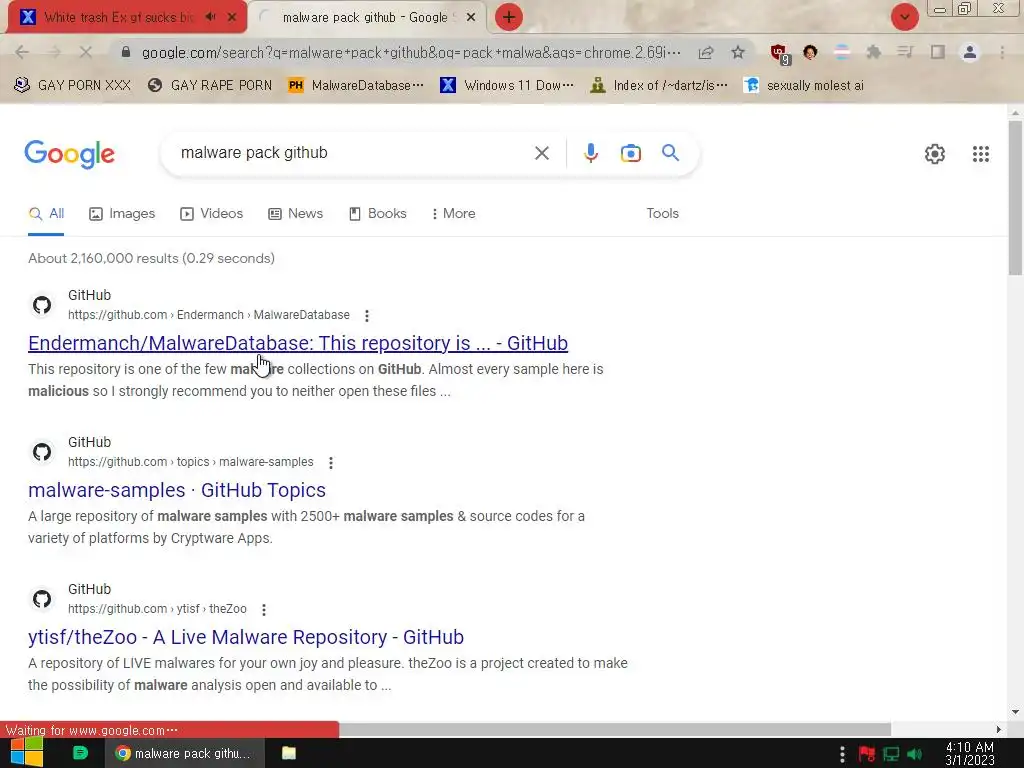The width and height of the screenshot is (1024, 768).
Task: Switch to the Videos tab
Action: click(x=212, y=214)
